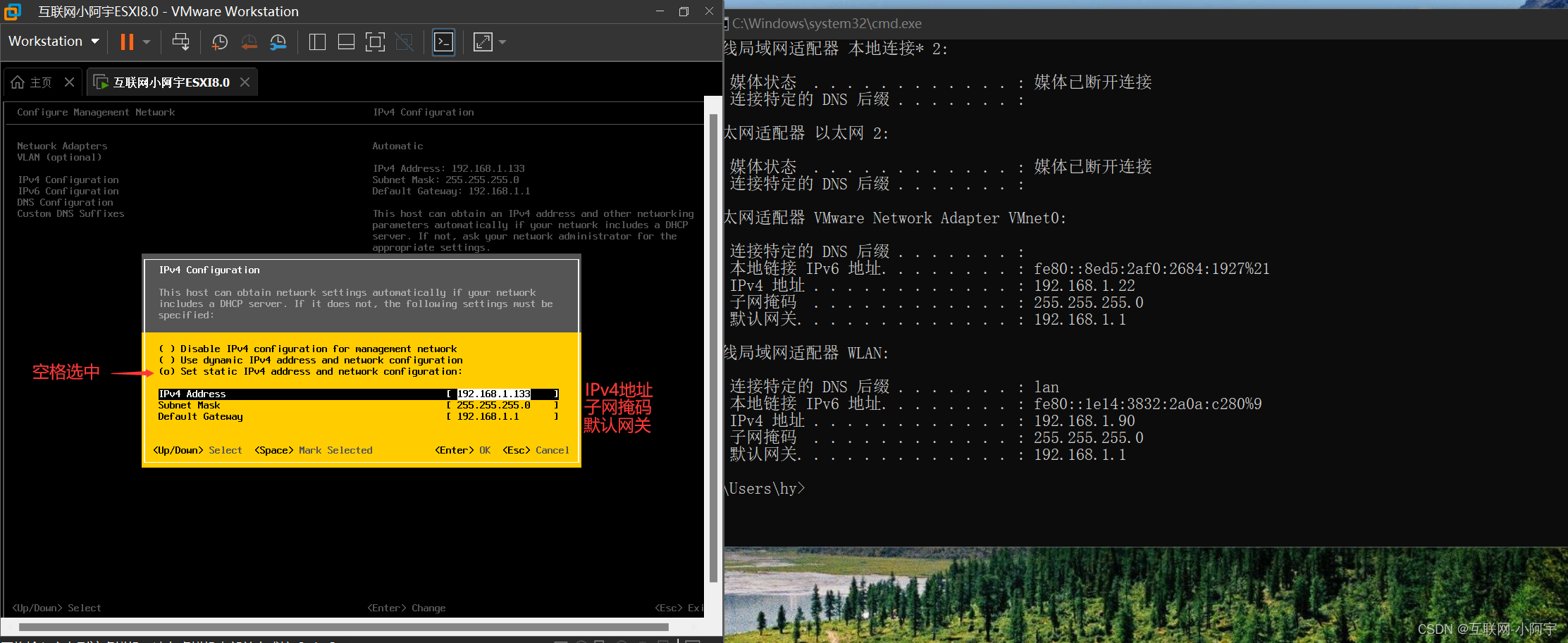Viewport: 1568px width, 643px height.
Task: Minimize the VMware Workstation window
Action: (660, 11)
